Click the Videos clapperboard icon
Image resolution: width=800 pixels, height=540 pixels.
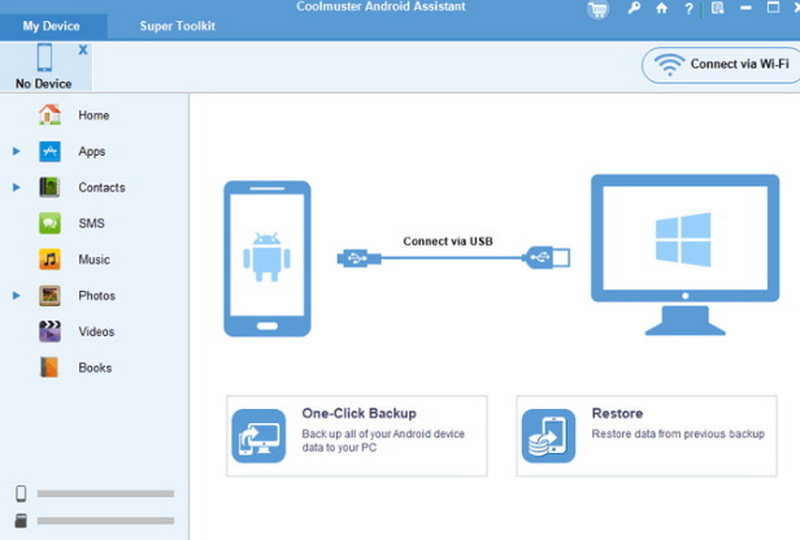[x=49, y=331]
